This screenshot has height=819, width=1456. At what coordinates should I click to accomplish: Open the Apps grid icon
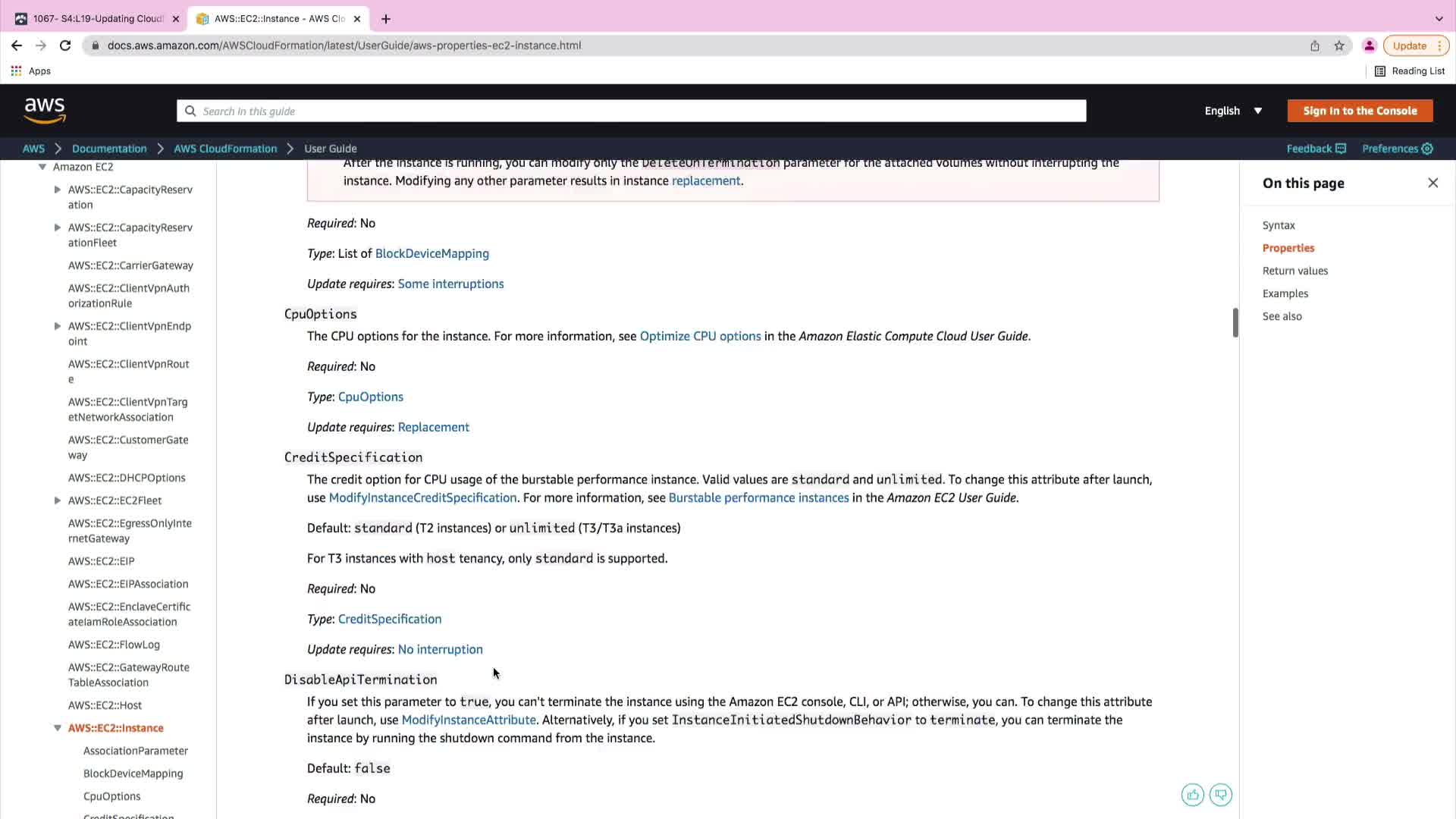[x=16, y=71]
